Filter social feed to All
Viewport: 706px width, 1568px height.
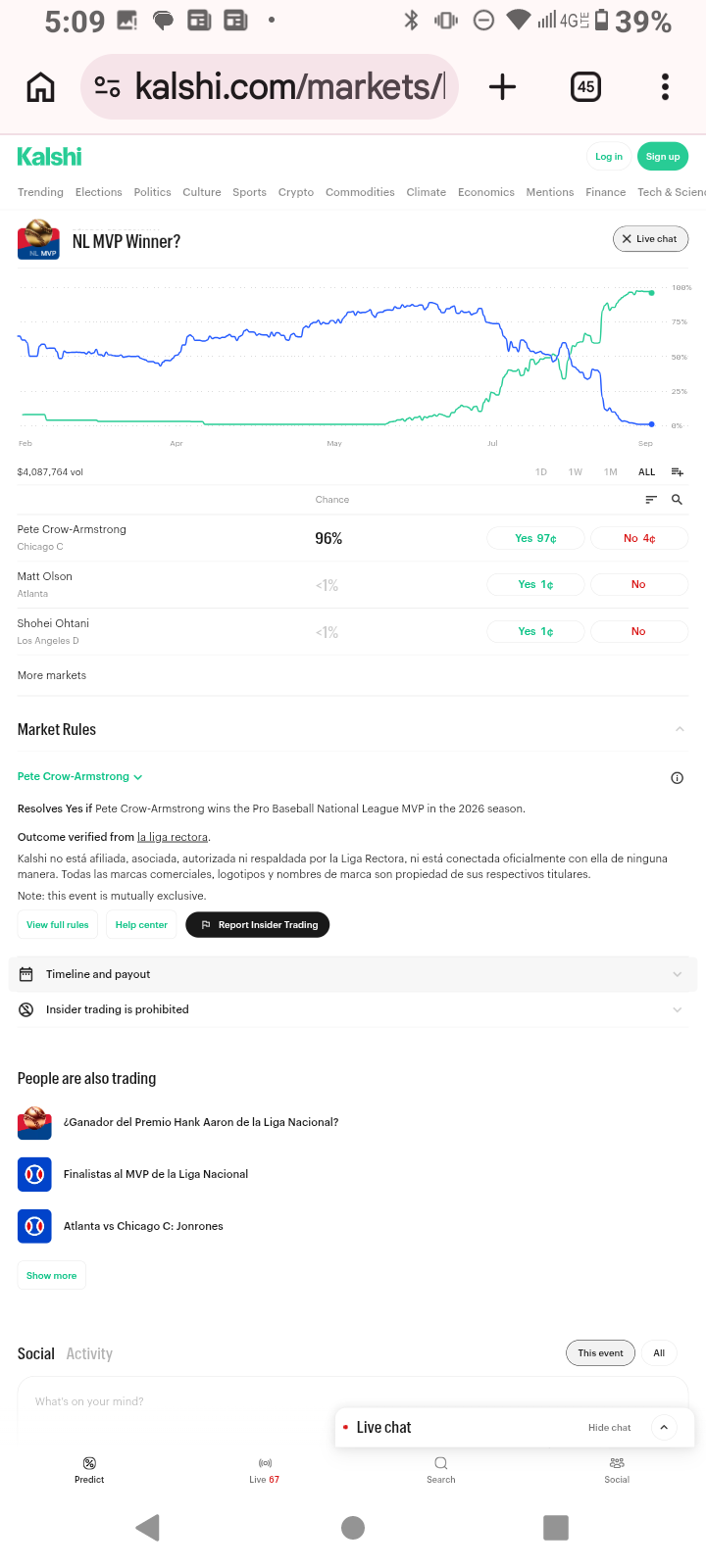(659, 1353)
